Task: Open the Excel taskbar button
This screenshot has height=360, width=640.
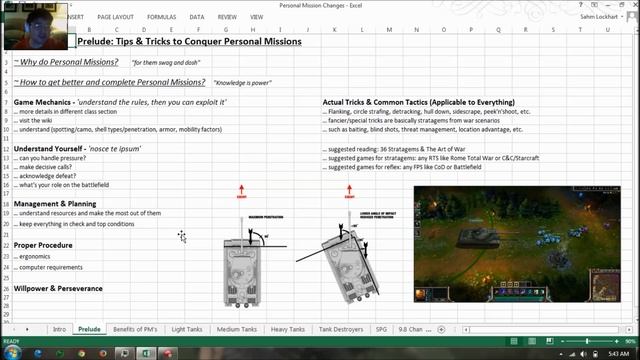Action: coord(146,353)
